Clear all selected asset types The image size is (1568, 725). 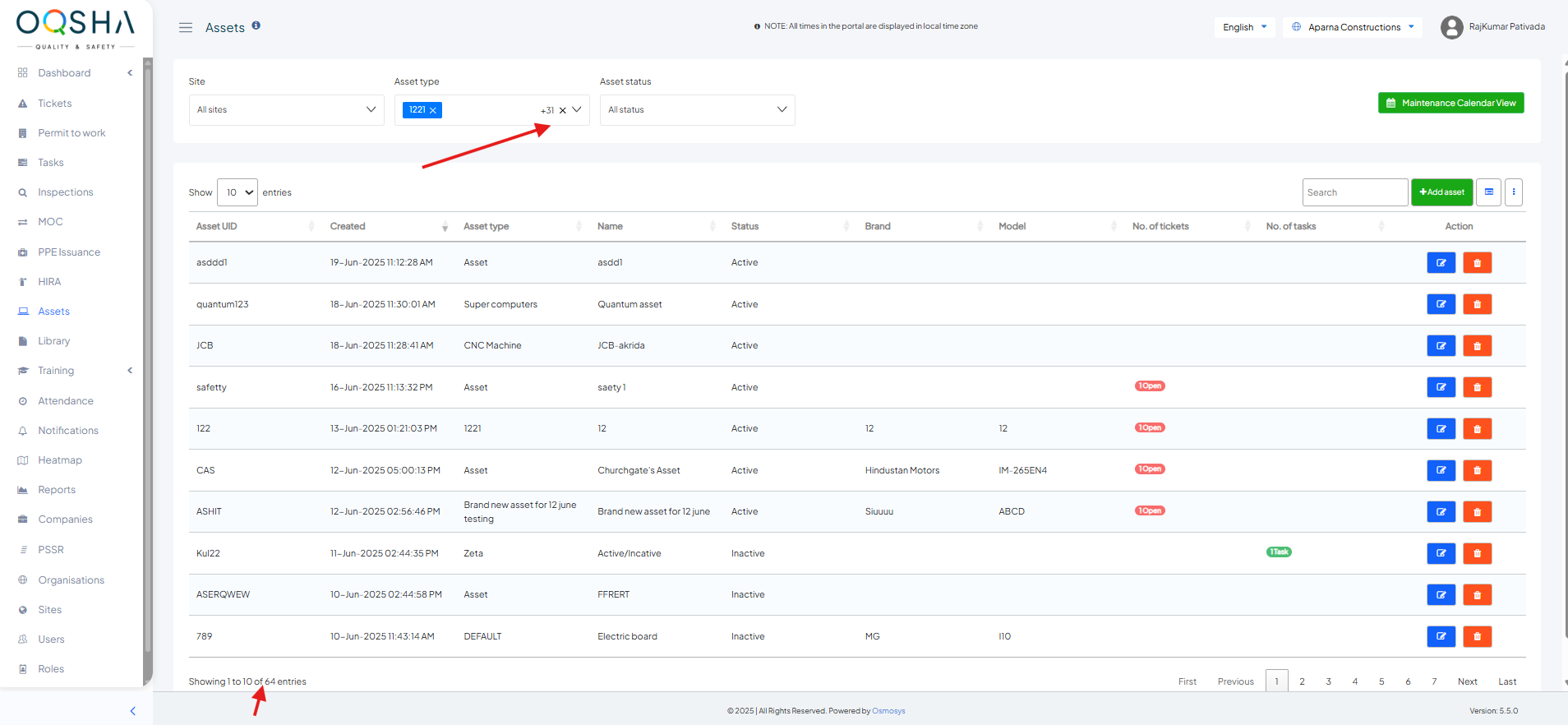point(562,110)
